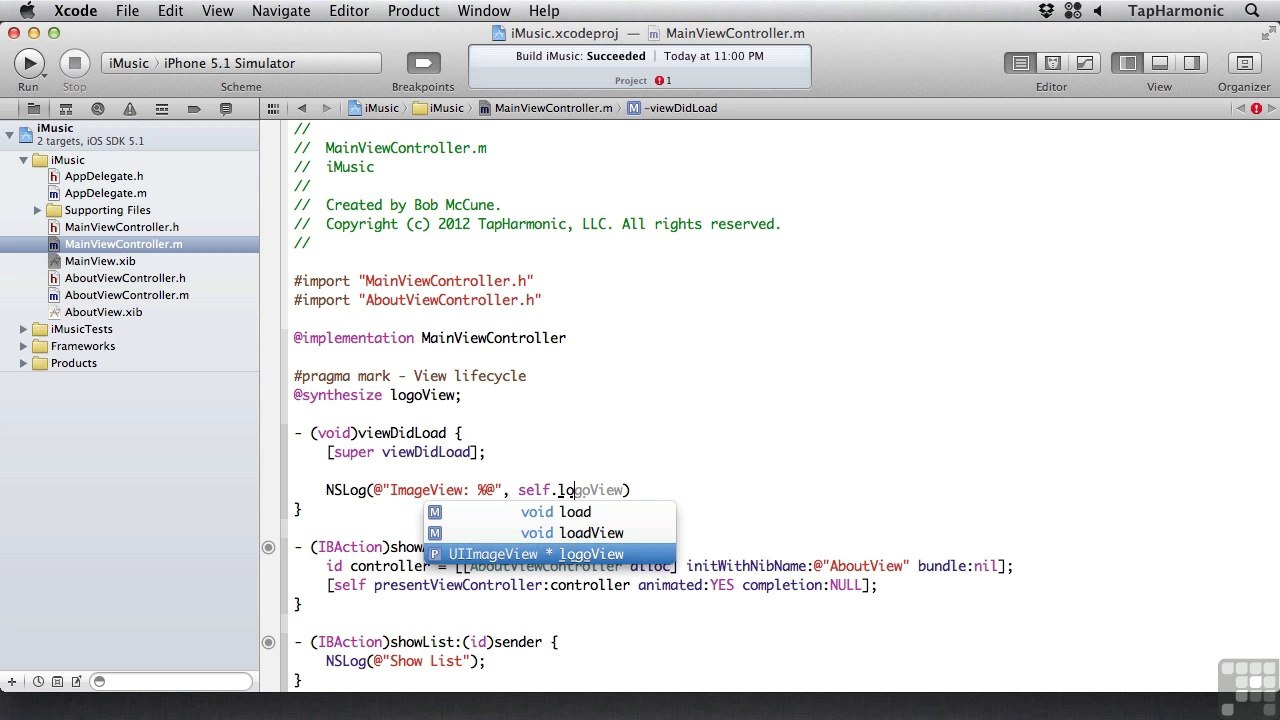The height and width of the screenshot is (720, 1280).
Task: Switch to the Assistant editor
Action: pos(1052,63)
